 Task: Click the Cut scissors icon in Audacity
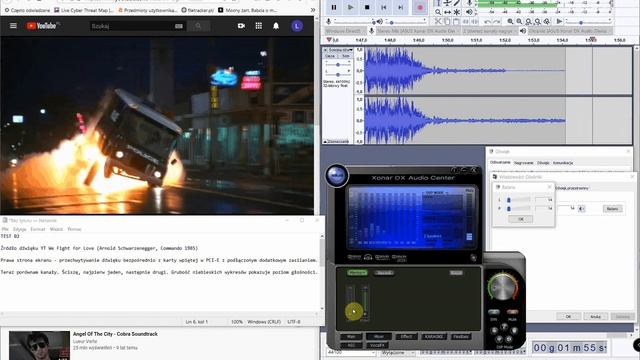[x=438, y=21]
